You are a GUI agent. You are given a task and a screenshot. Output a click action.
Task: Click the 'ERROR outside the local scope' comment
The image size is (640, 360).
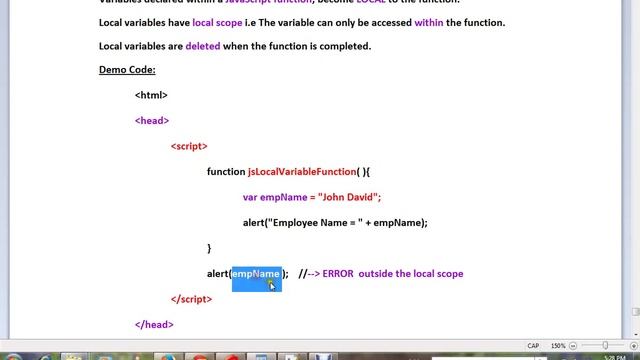point(393,274)
